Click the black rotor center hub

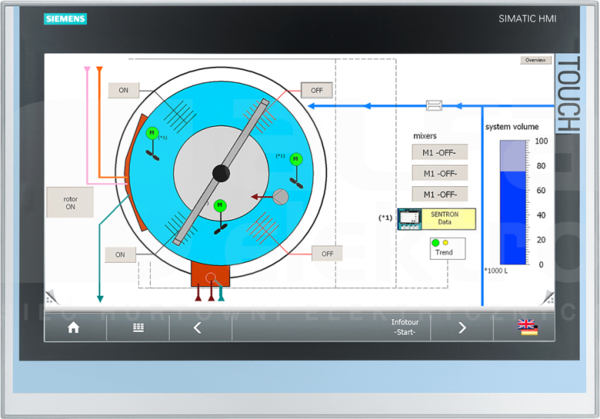pyautogui.click(x=221, y=173)
